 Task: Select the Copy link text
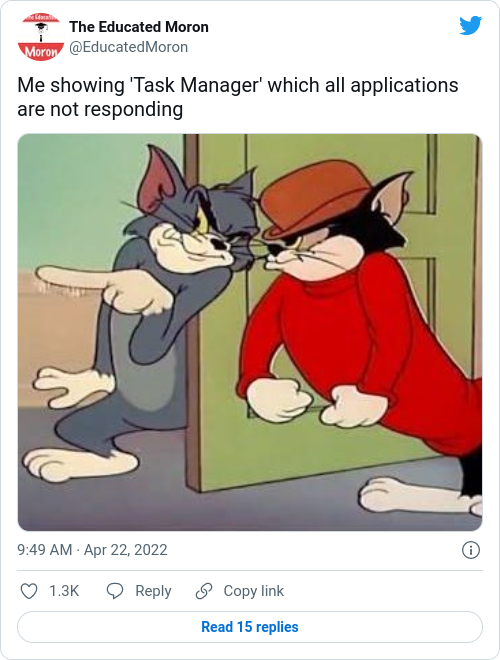click(254, 591)
